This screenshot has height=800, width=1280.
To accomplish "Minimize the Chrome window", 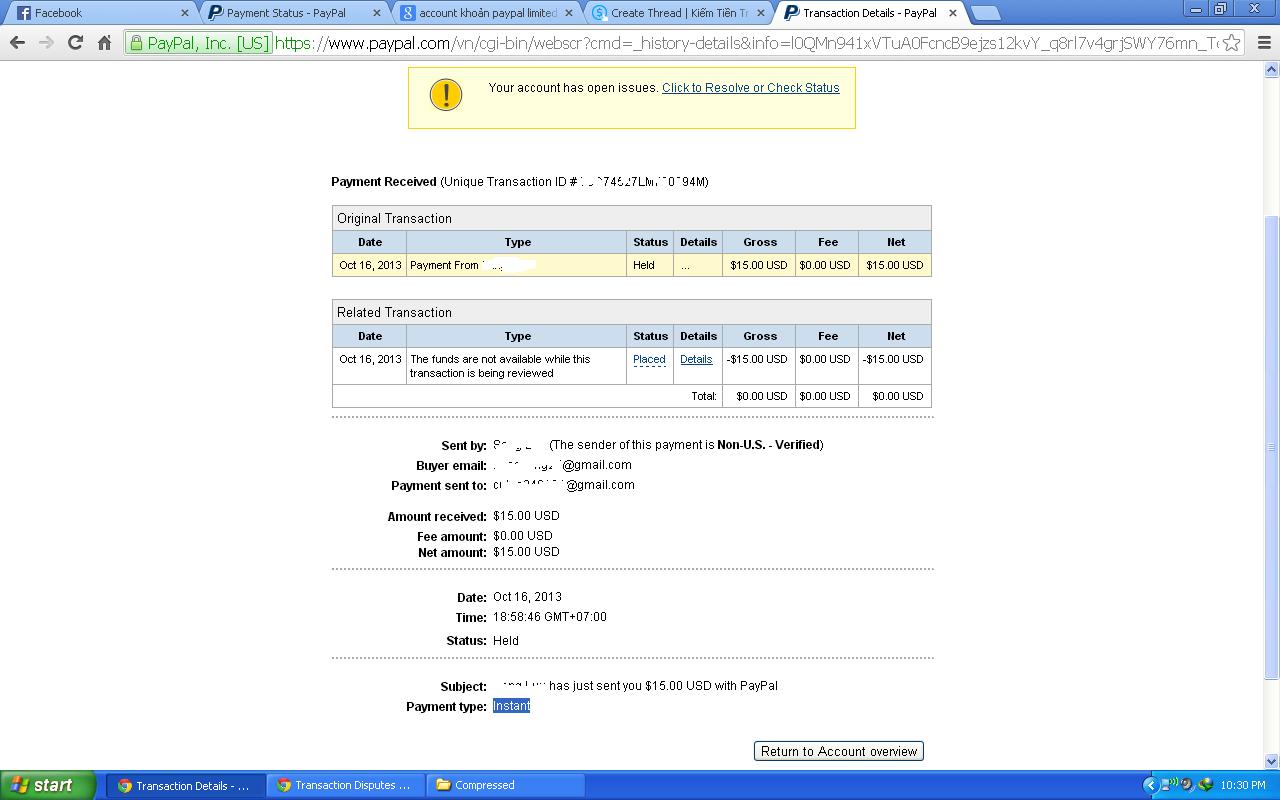I will click(x=1196, y=9).
